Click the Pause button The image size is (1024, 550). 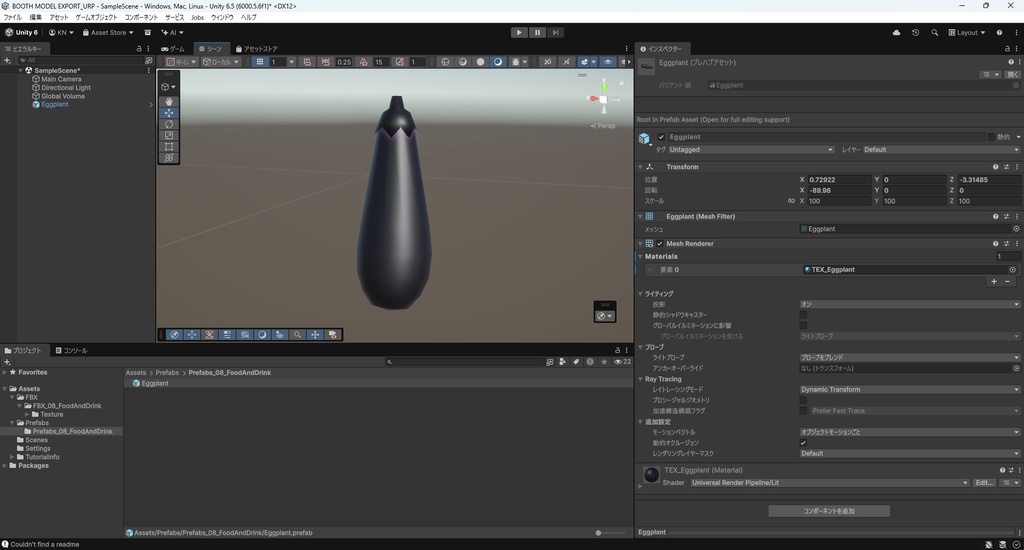537,32
